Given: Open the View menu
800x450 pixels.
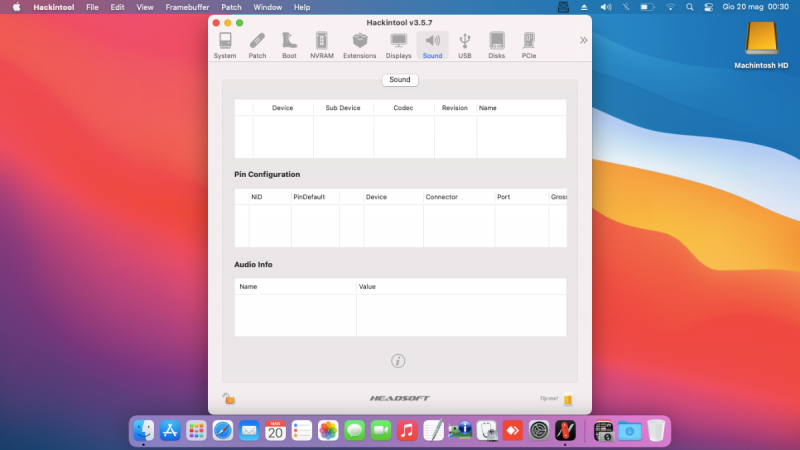Looking at the screenshot, I should pyautogui.click(x=145, y=7).
